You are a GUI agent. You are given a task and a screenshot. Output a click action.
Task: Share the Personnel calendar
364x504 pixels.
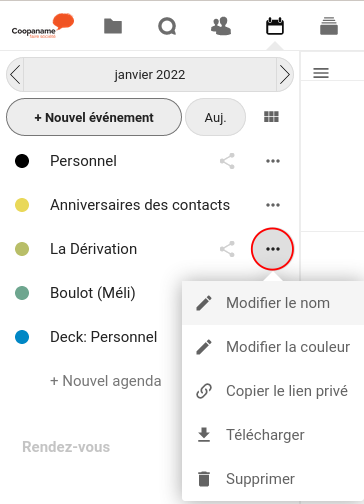227,161
